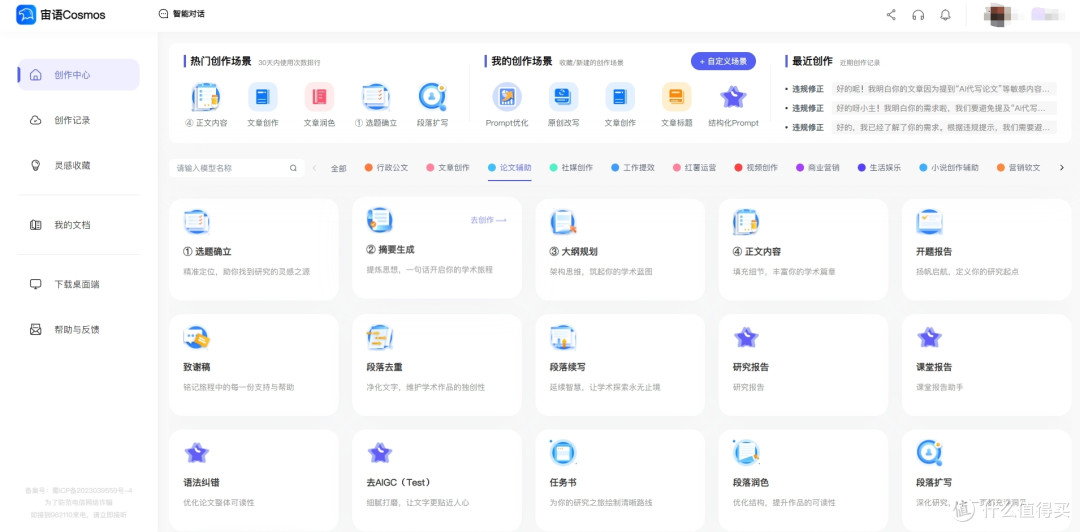Click the 自定义场景 button
1080x532 pixels.
[x=723, y=61]
